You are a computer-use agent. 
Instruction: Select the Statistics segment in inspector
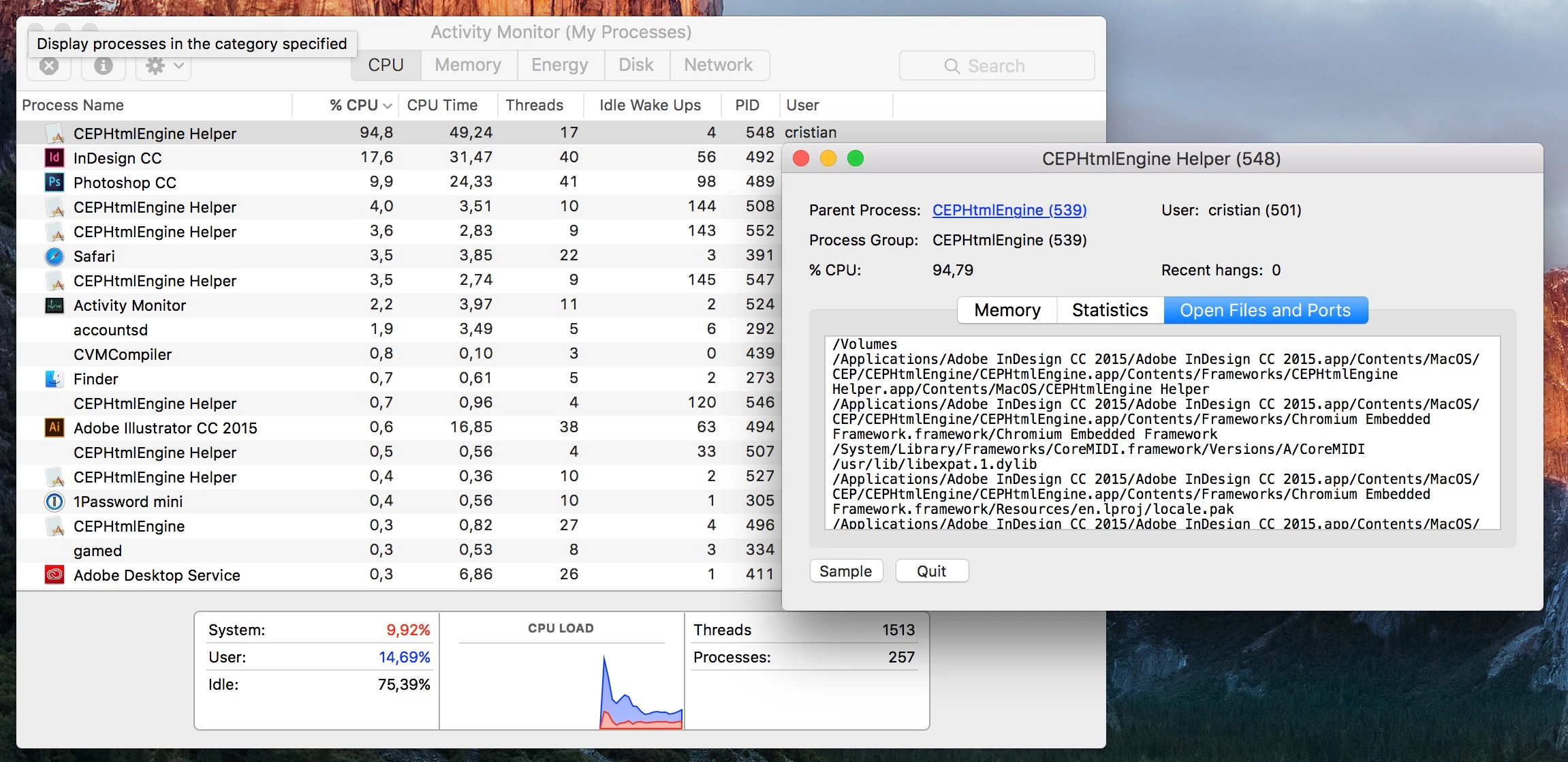(1110, 310)
